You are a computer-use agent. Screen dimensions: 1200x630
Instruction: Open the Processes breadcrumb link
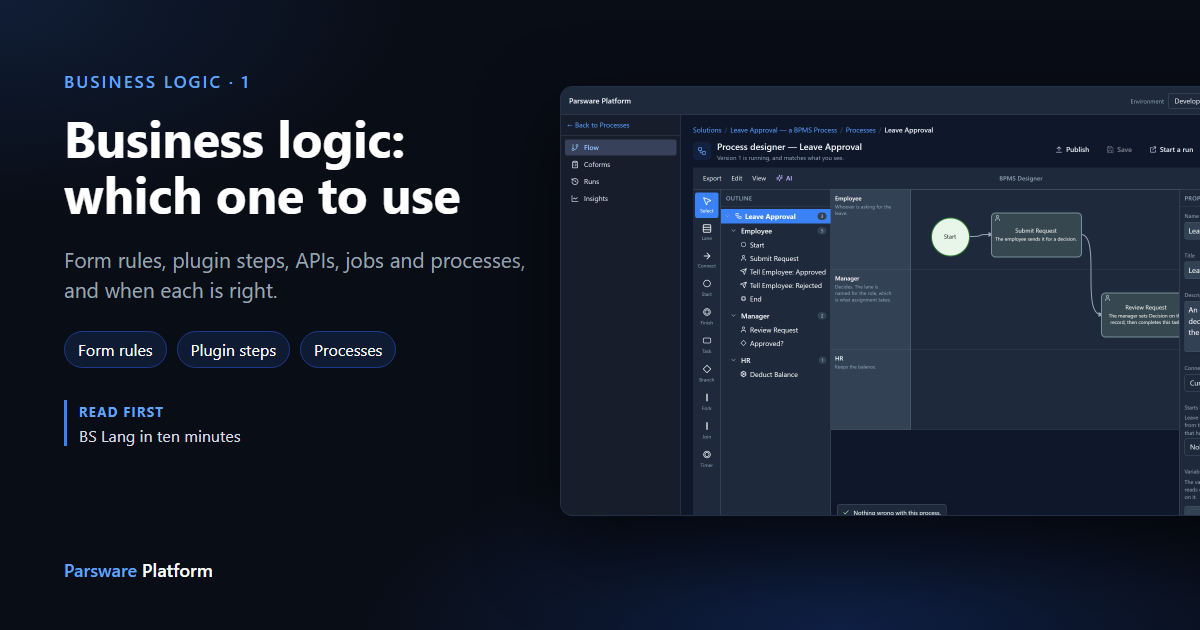coord(861,130)
